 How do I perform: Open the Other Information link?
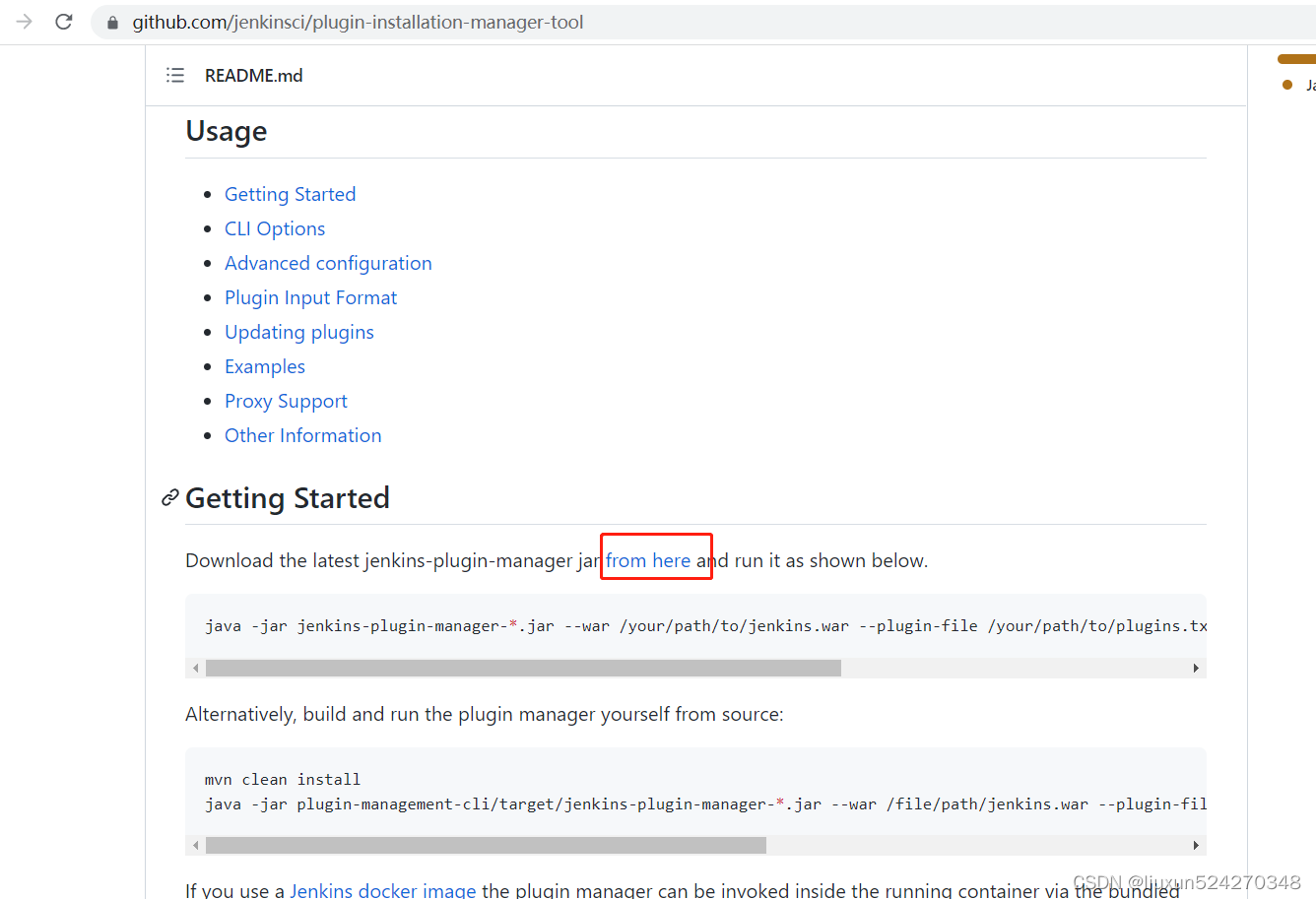point(302,435)
